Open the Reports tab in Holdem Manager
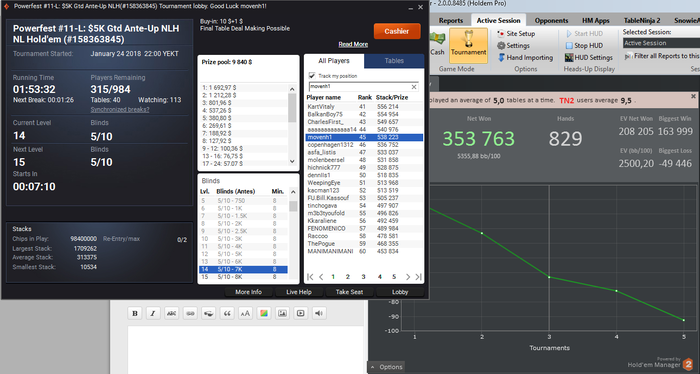Image resolution: width=700 pixels, height=374 pixels. pyautogui.click(x=451, y=21)
